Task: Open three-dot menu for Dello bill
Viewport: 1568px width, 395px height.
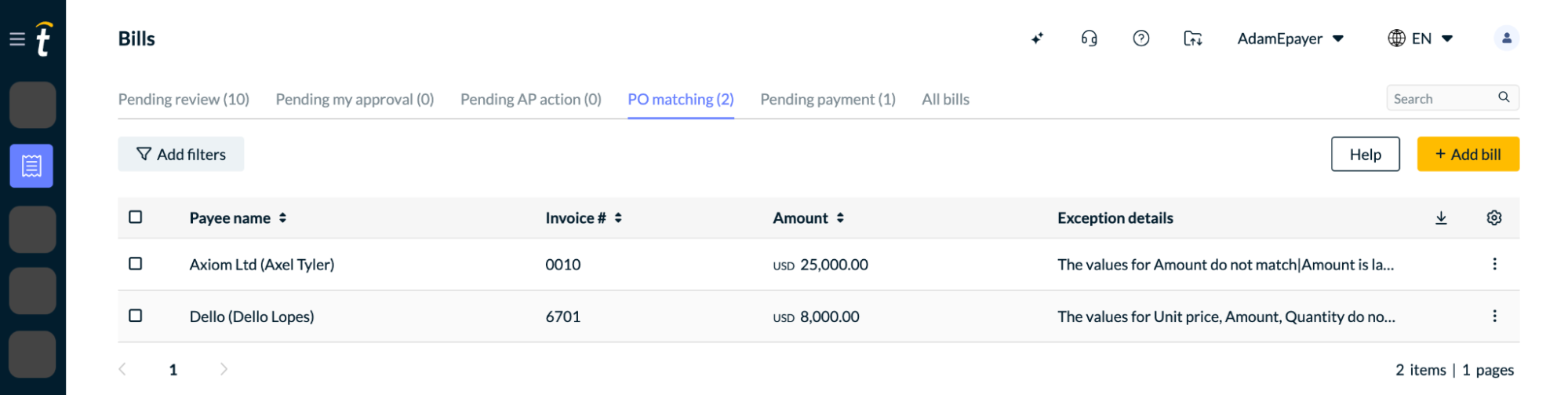Action: (1494, 316)
